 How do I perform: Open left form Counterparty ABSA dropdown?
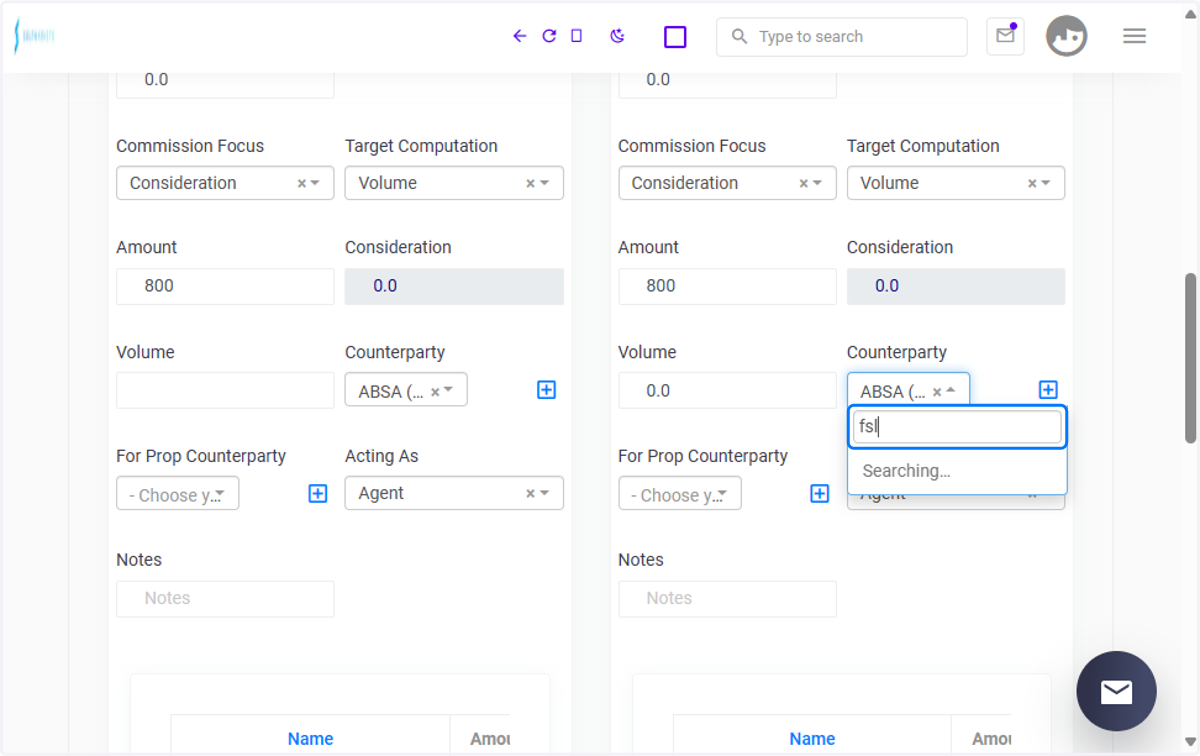pos(406,390)
